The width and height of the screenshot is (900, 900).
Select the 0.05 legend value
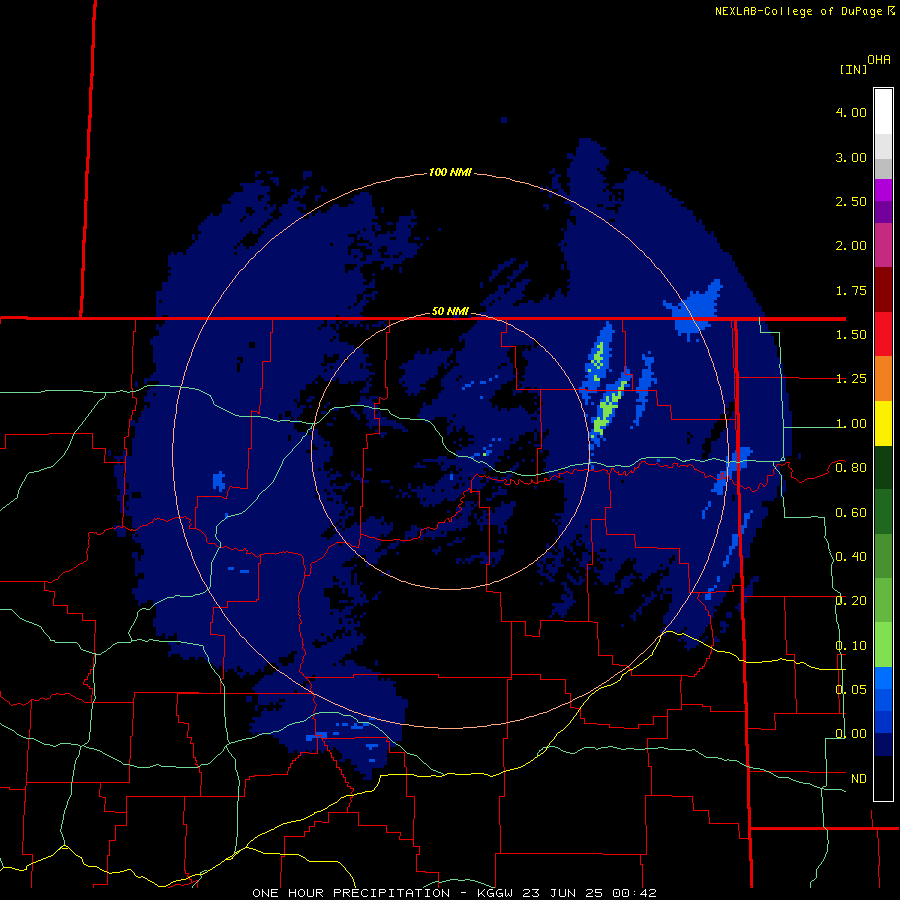click(x=851, y=689)
